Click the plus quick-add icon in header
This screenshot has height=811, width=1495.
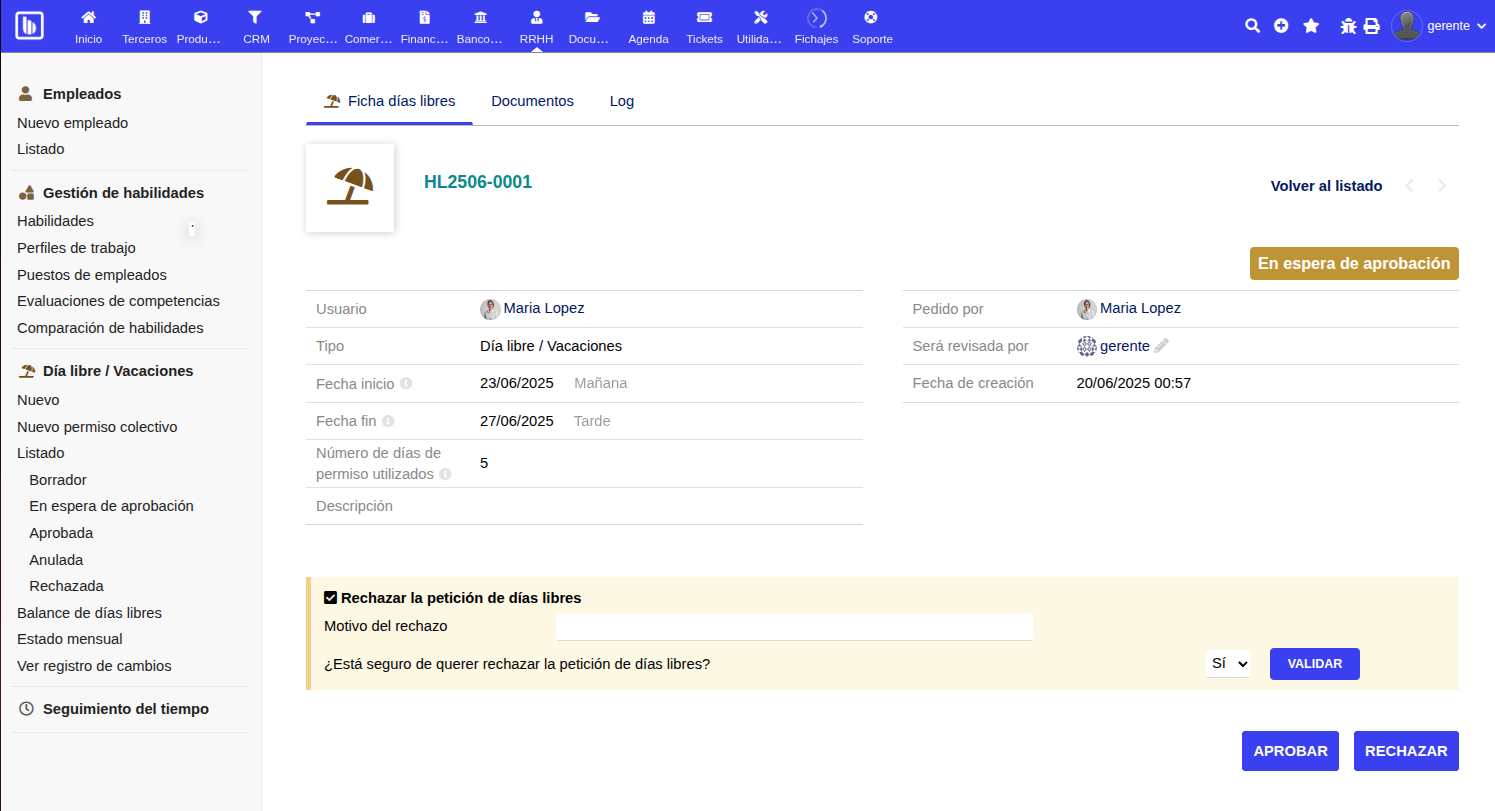click(1281, 26)
